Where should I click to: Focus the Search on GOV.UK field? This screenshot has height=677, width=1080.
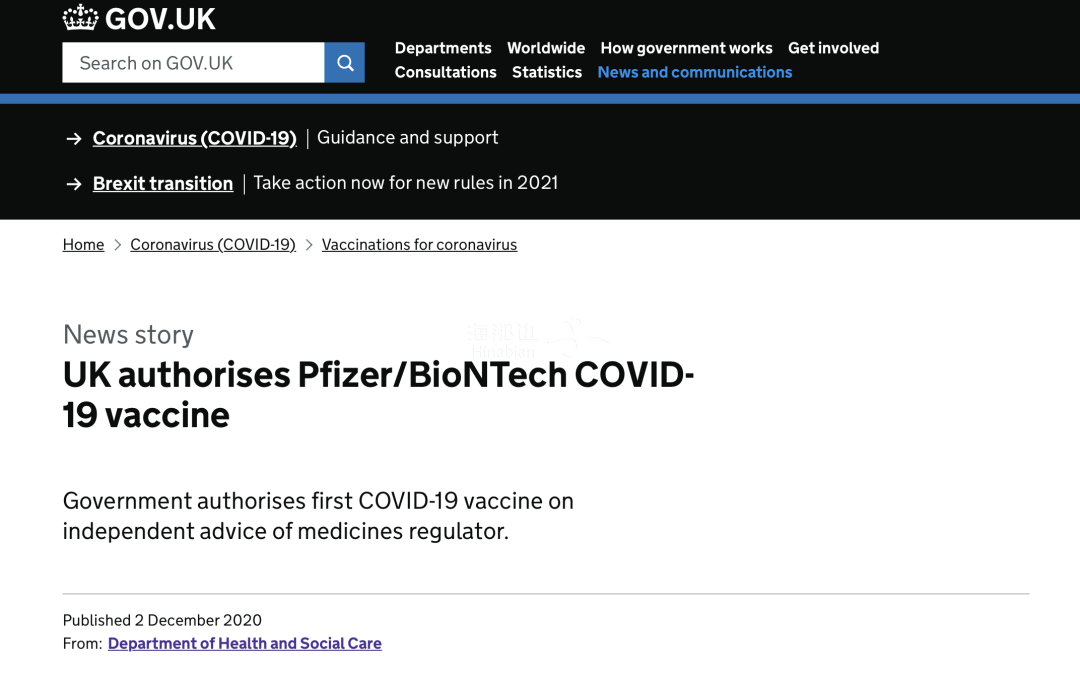[194, 63]
